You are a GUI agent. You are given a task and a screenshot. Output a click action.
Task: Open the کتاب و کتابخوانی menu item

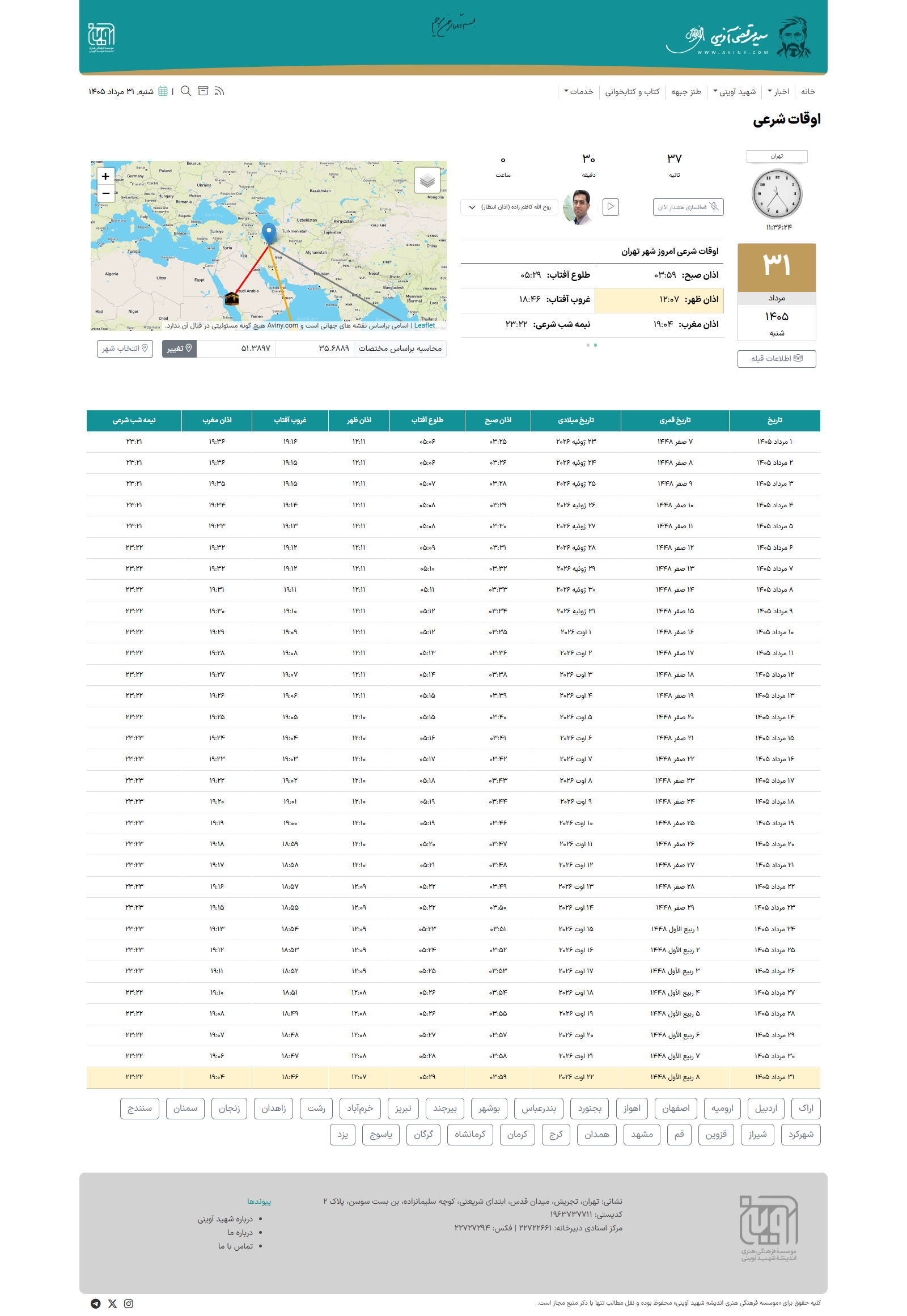(x=632, y=91)
